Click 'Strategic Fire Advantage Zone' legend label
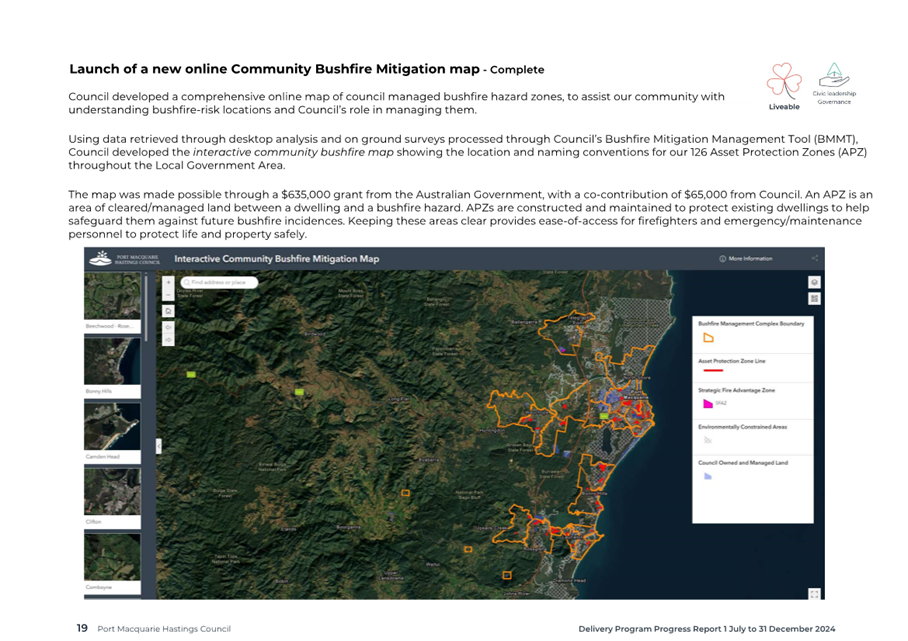This screenshot has width=908, height=641. pyautogui.click(x=737, y=390)
